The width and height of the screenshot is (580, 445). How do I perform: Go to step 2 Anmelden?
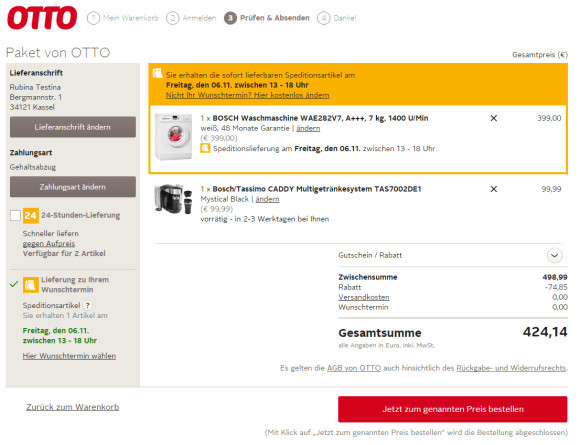point(191,18)
